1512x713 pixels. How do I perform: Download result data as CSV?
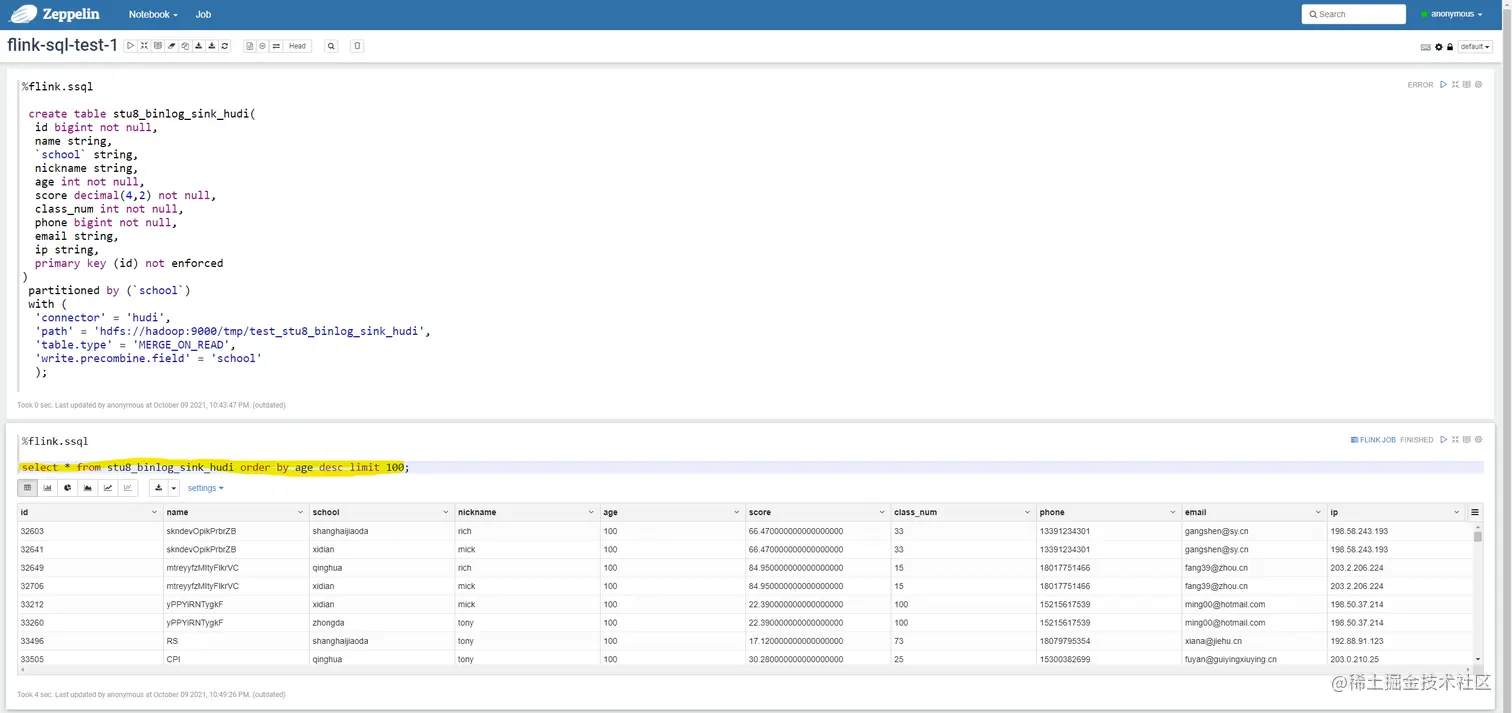(x=158, y=488)
